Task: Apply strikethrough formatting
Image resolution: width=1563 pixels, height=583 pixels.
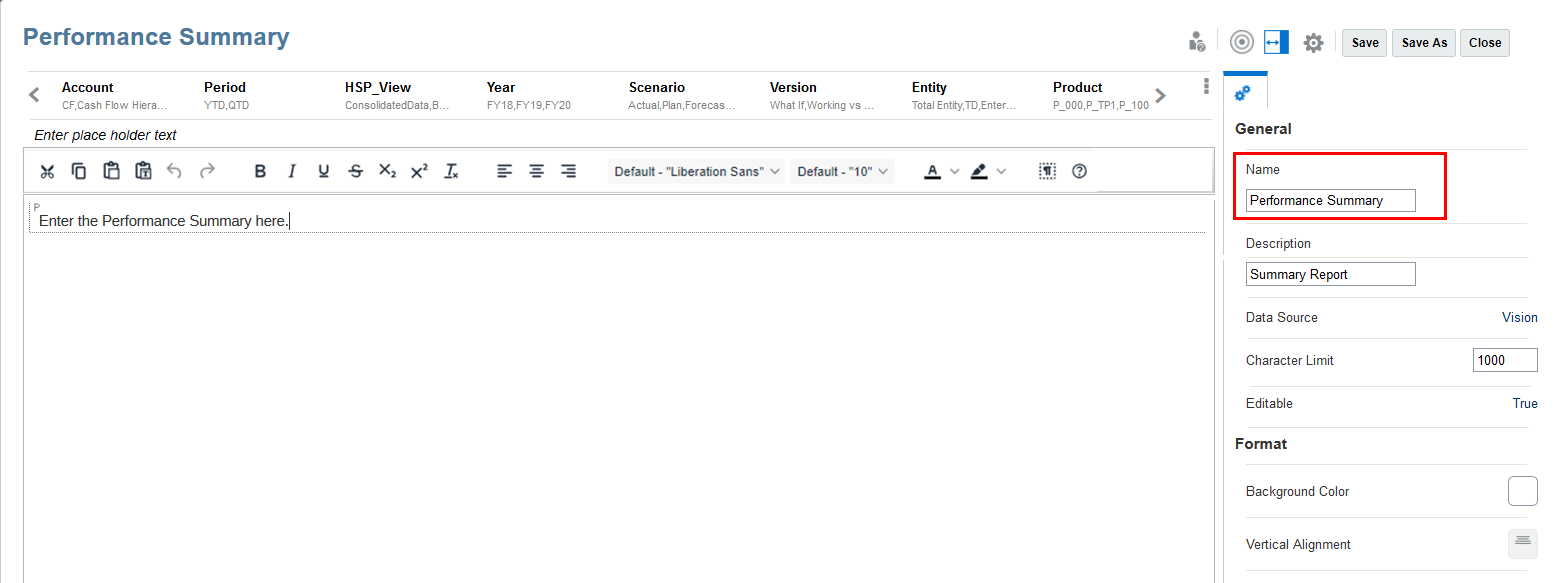Action: tap(356, 171)
